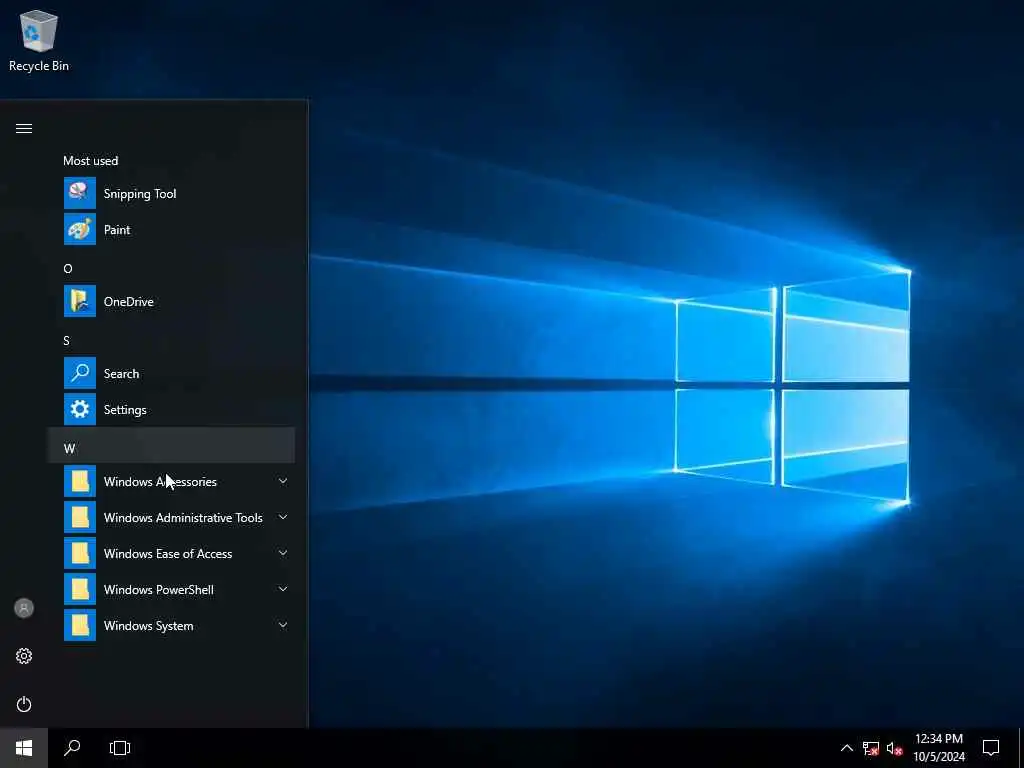Click the Windows Ease of Access label
Image resolution: width=1024 pixels, height=768 pixels.
(x=168, y=554)
